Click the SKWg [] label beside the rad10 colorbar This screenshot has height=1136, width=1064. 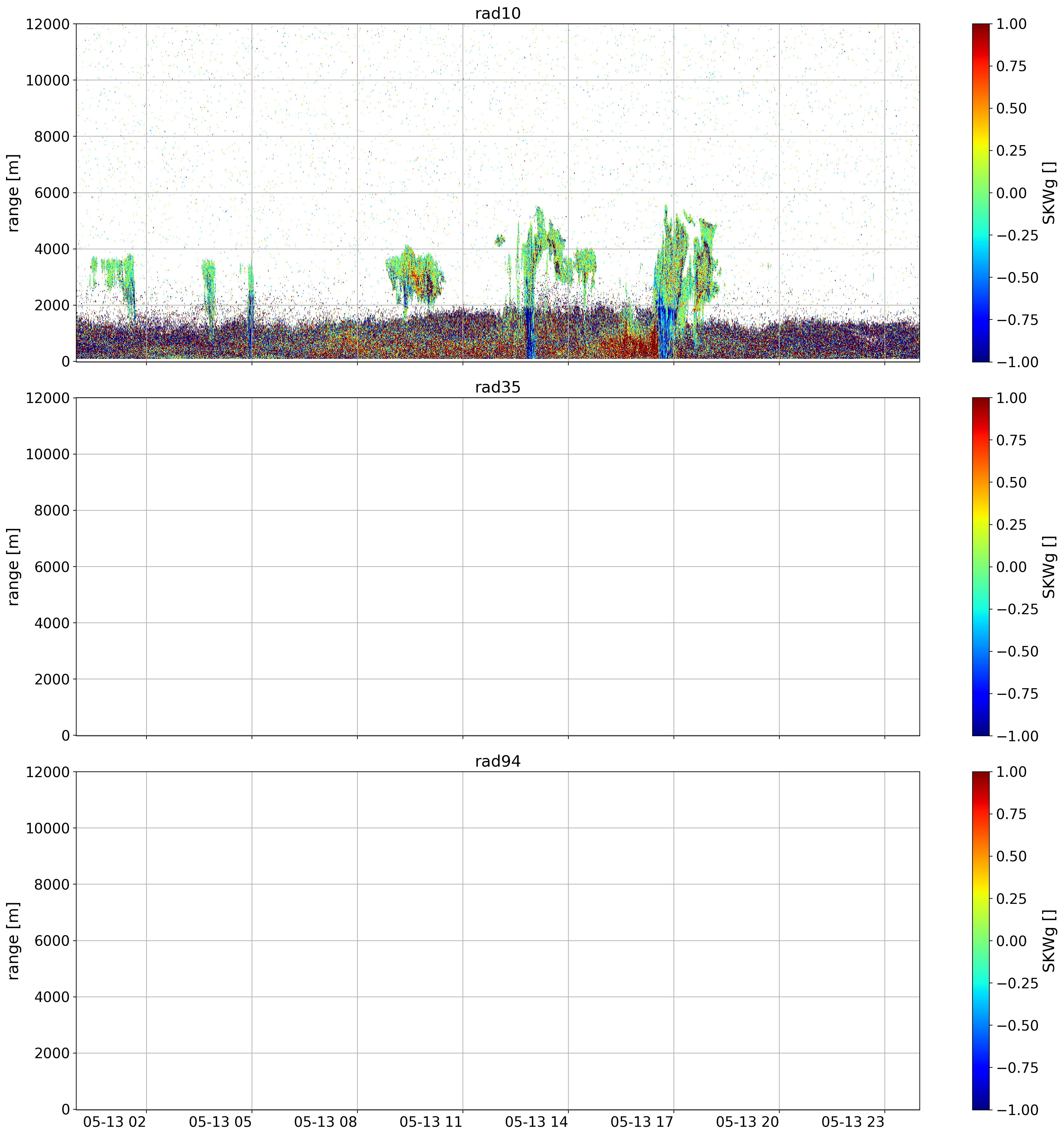coord(1048,192)
